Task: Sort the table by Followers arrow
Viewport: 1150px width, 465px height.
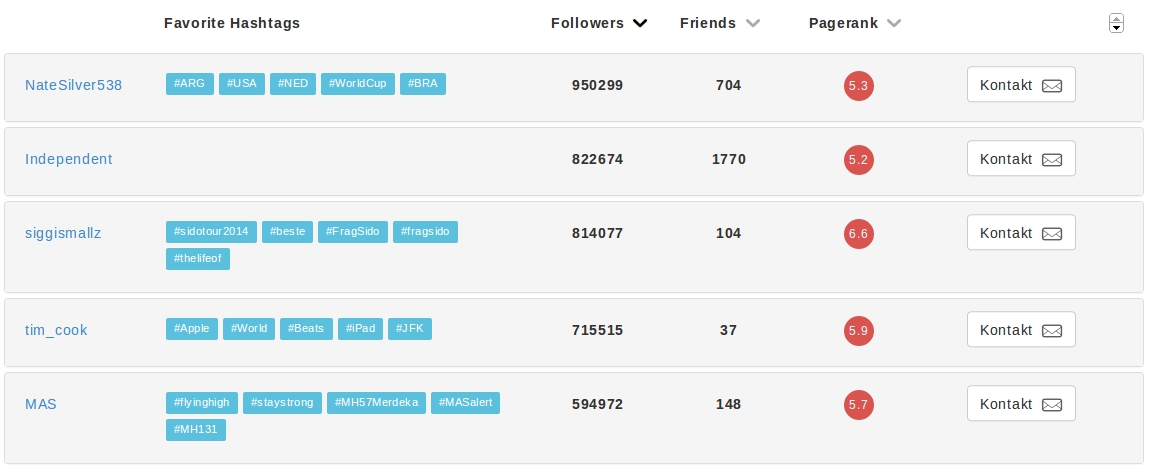Action: pyautogui.click(x=640, y=23)
